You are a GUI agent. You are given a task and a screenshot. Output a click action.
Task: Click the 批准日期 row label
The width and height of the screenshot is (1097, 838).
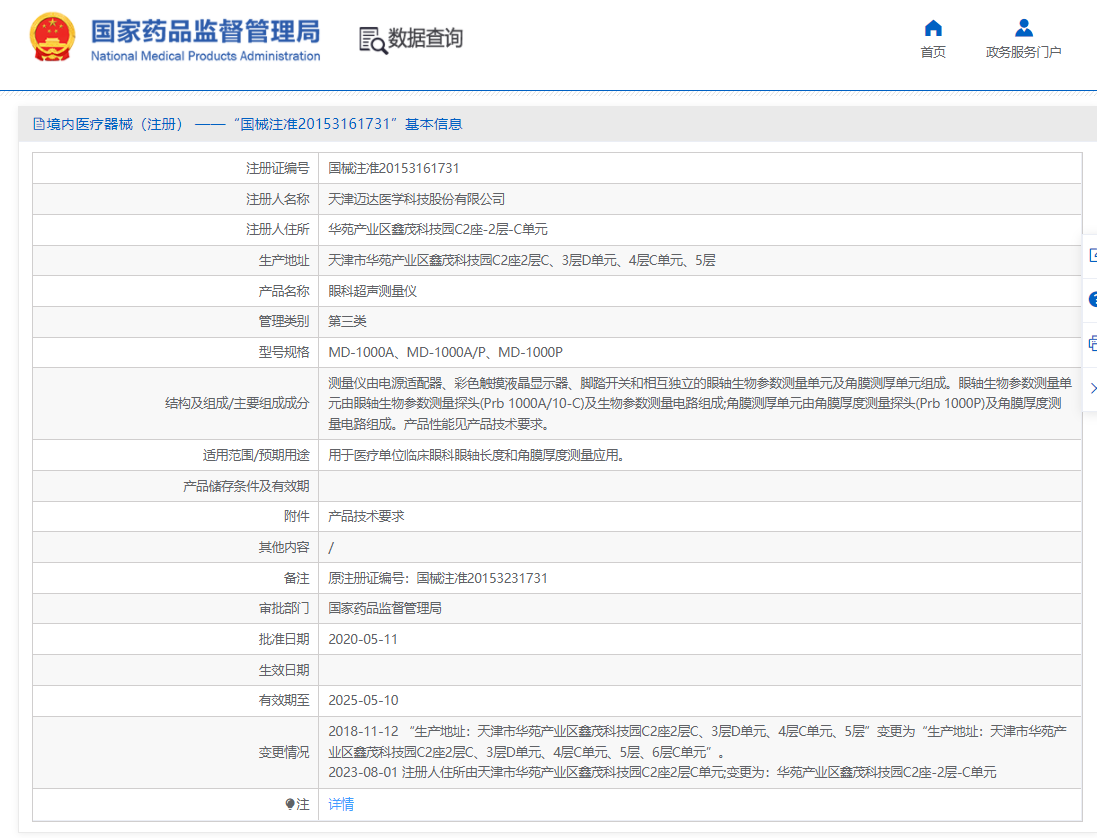pyautogui.click(x=283, y=639)
